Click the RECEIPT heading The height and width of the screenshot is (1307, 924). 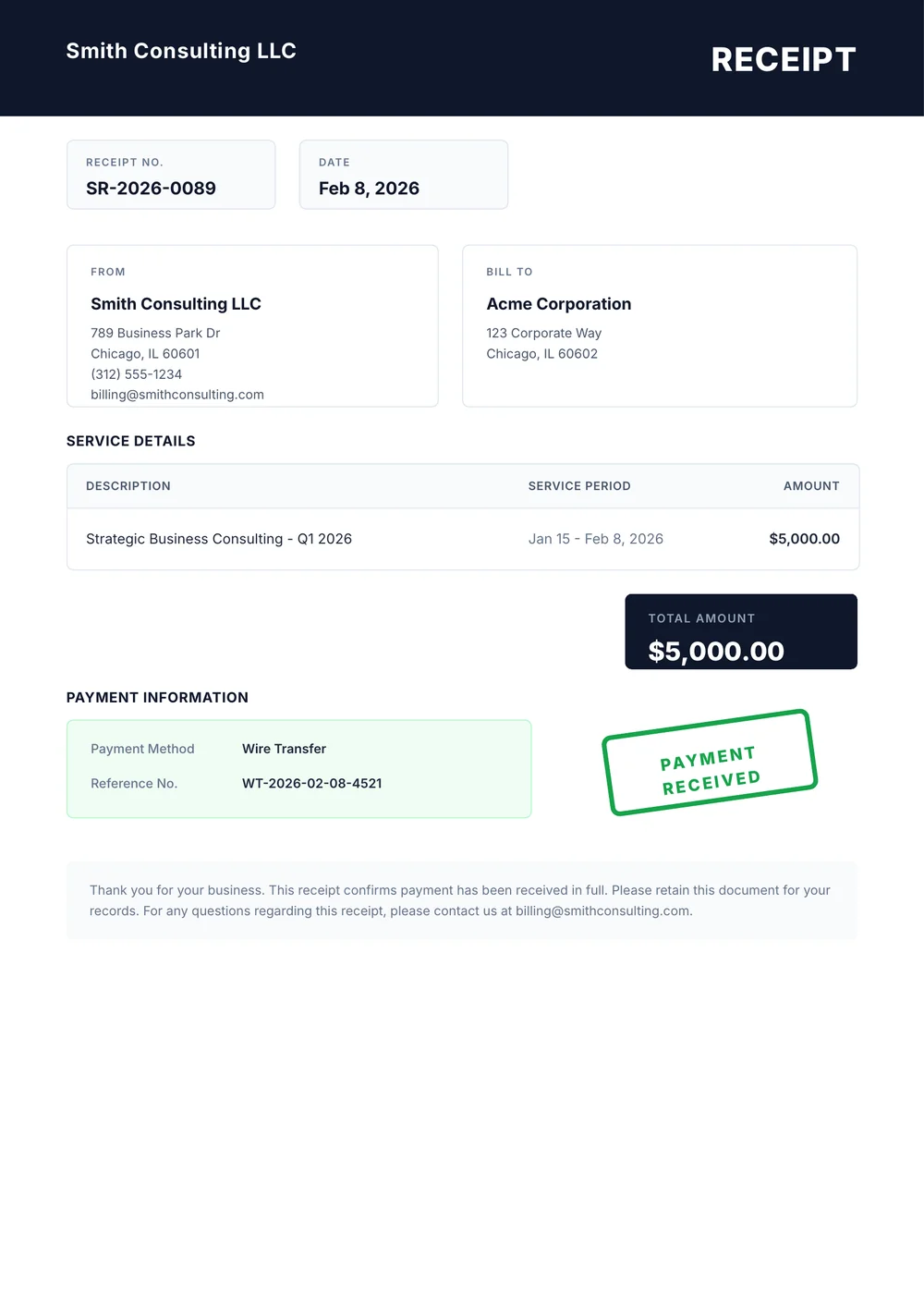pos(783,60)
